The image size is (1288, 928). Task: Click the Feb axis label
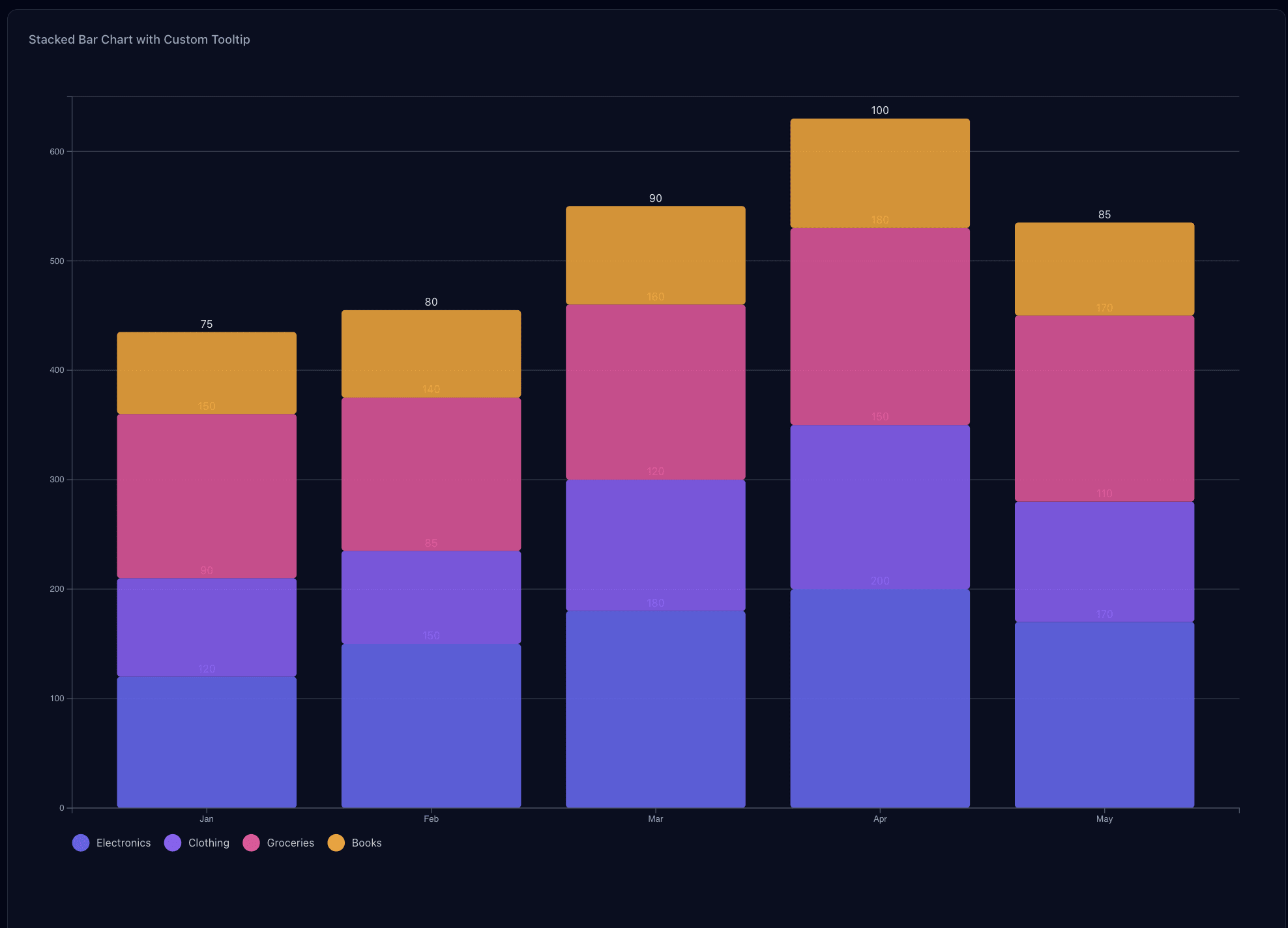(431, 819)
